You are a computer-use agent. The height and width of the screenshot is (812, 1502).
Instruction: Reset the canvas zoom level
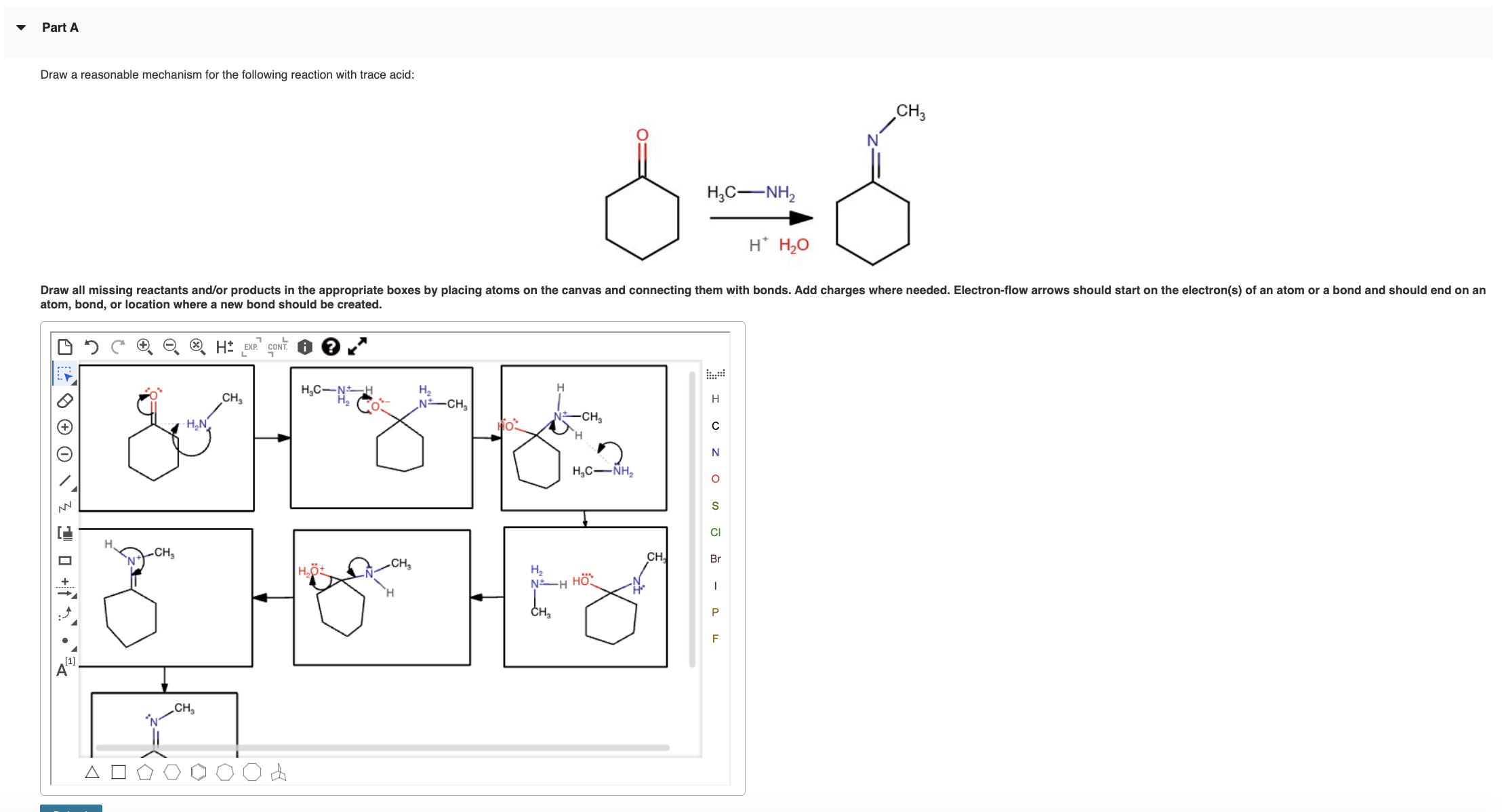[197, 346]
